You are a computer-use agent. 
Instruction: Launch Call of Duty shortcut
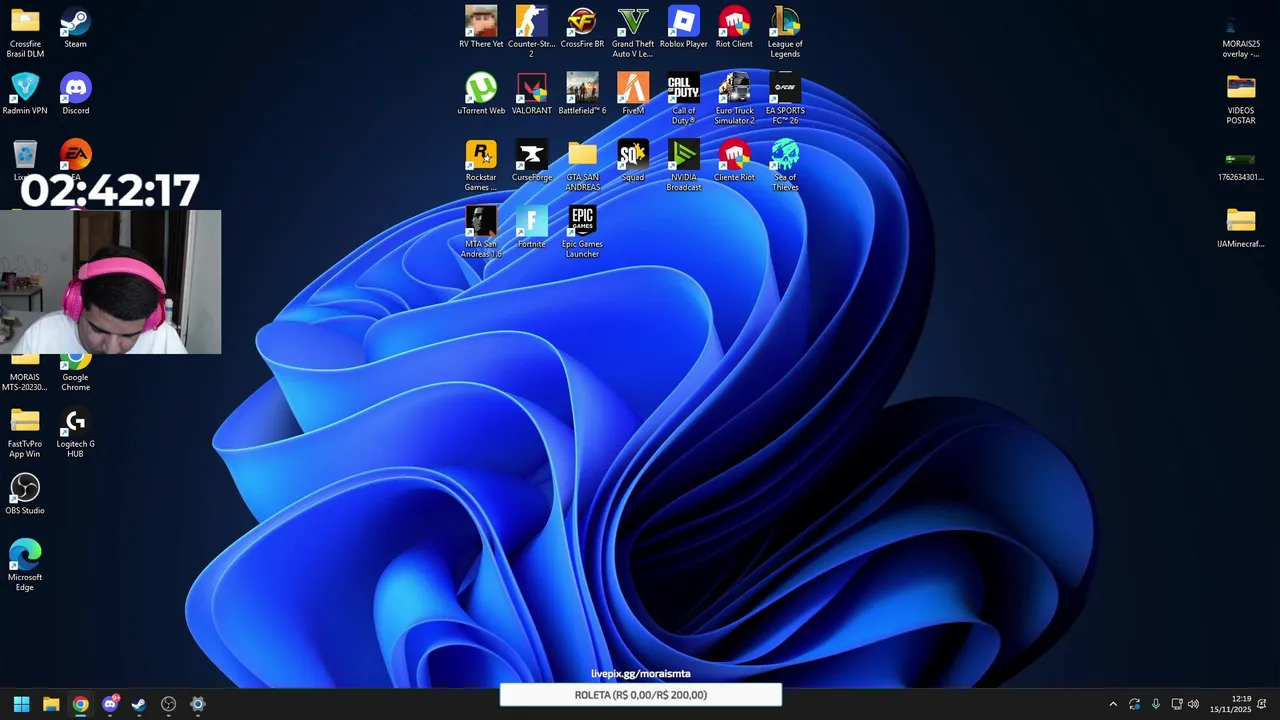[684, 99]
